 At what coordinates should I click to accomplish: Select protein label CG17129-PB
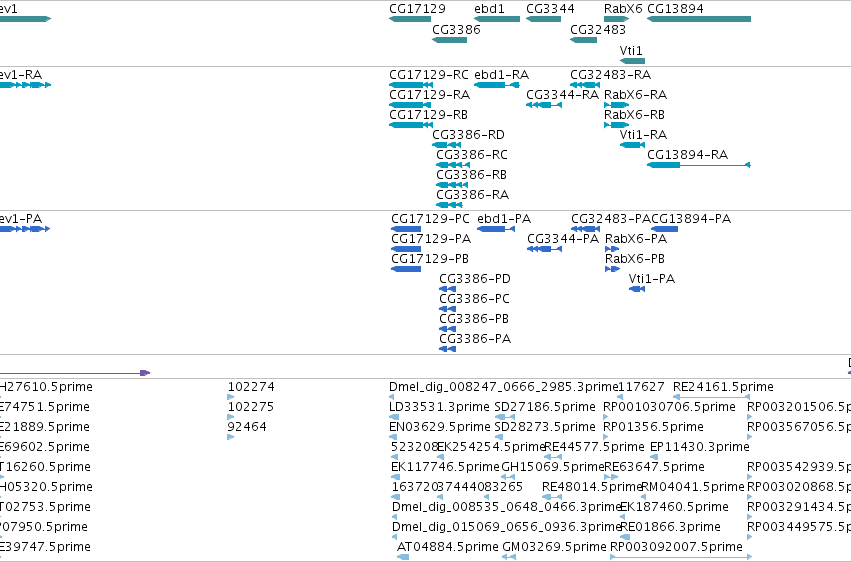pyautogui.click(x=430, y=259)
